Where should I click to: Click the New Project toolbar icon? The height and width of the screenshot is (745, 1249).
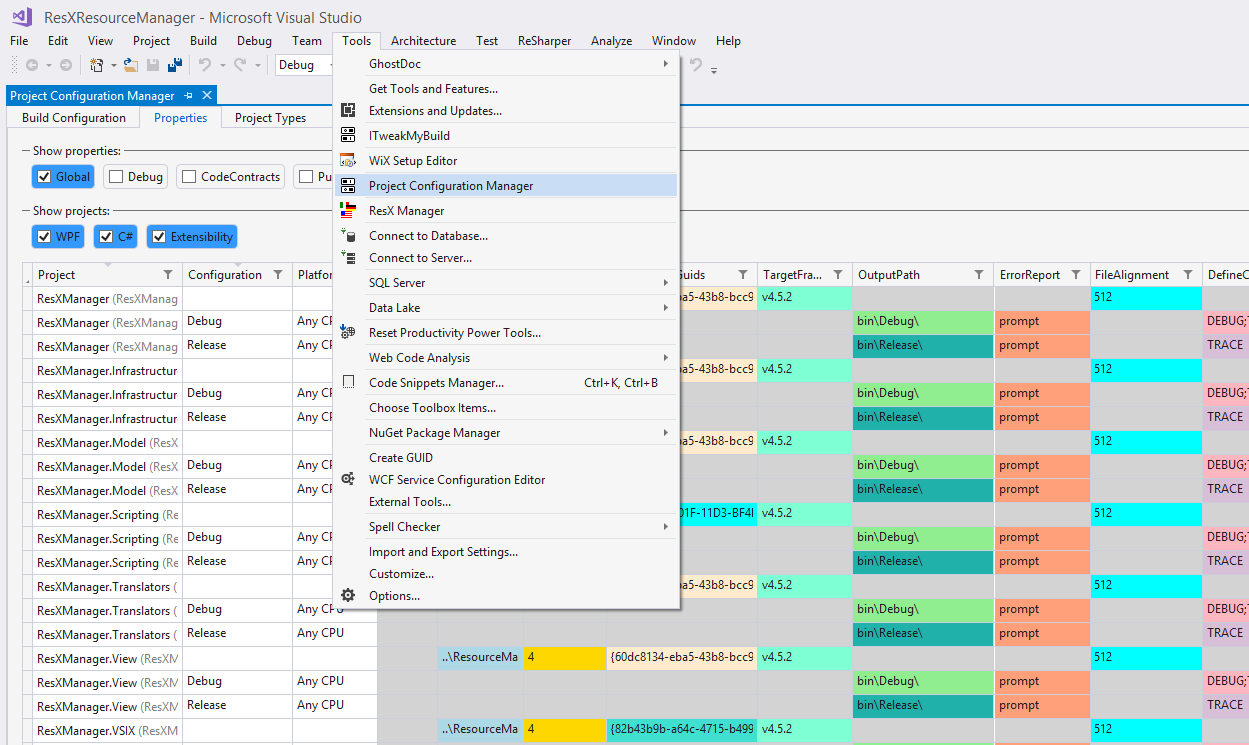coord(96,65)
